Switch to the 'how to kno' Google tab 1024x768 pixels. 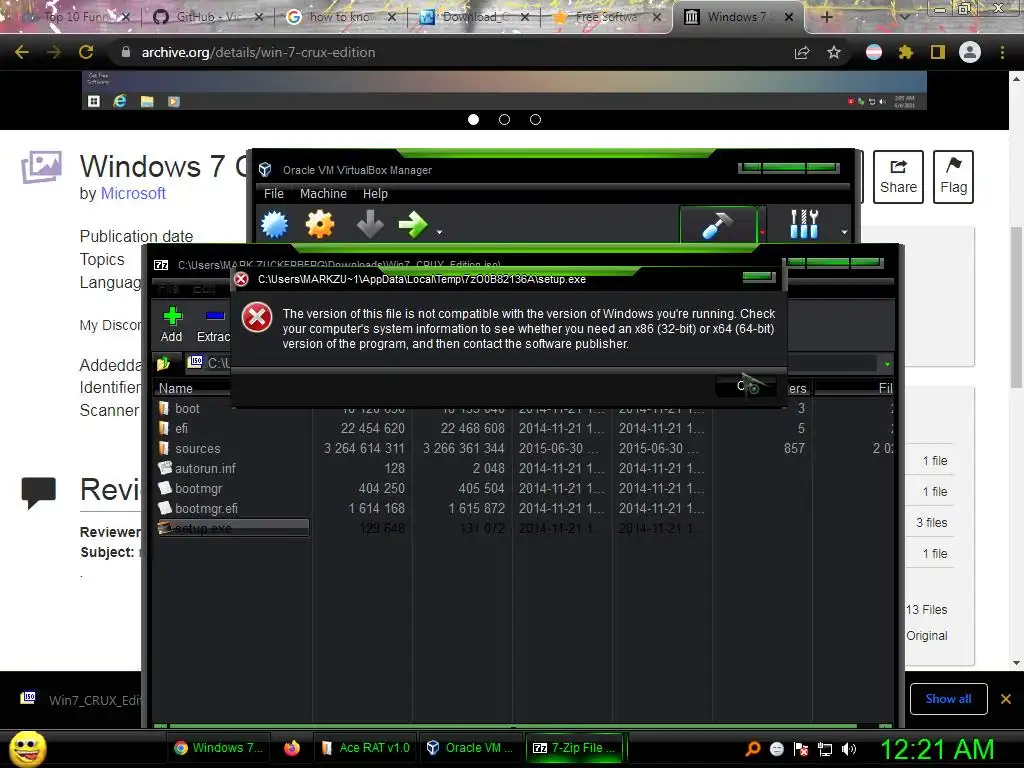point(341,17)
